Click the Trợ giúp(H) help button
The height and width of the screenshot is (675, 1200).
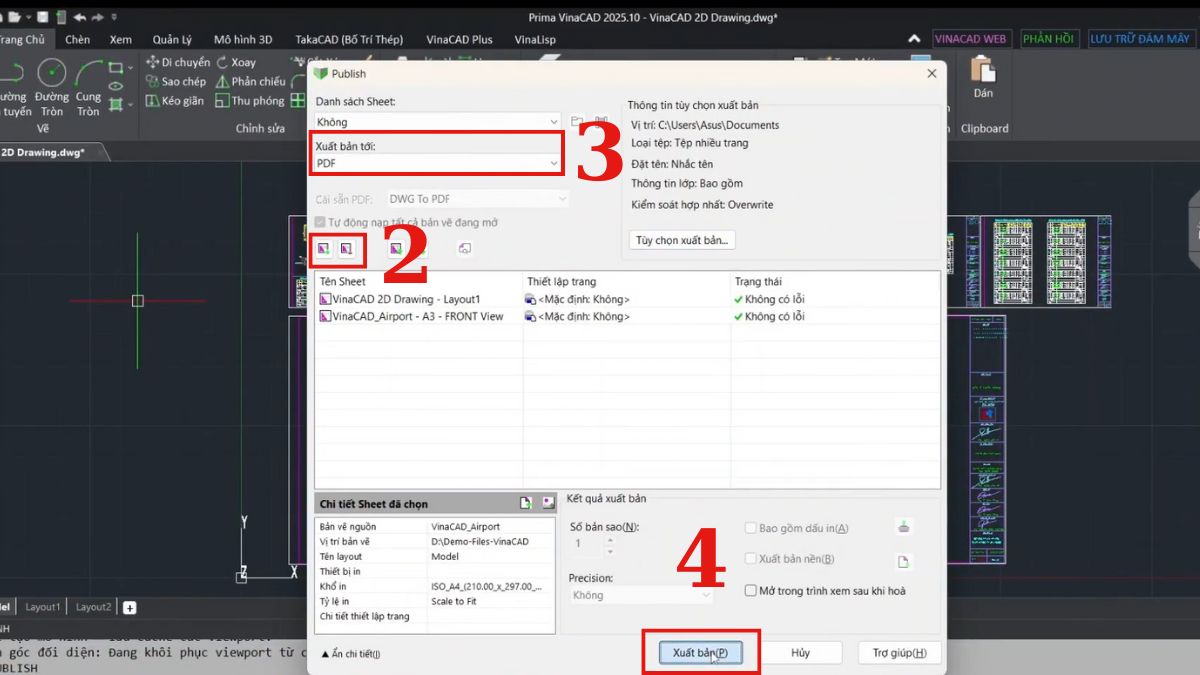pos(899,653)
